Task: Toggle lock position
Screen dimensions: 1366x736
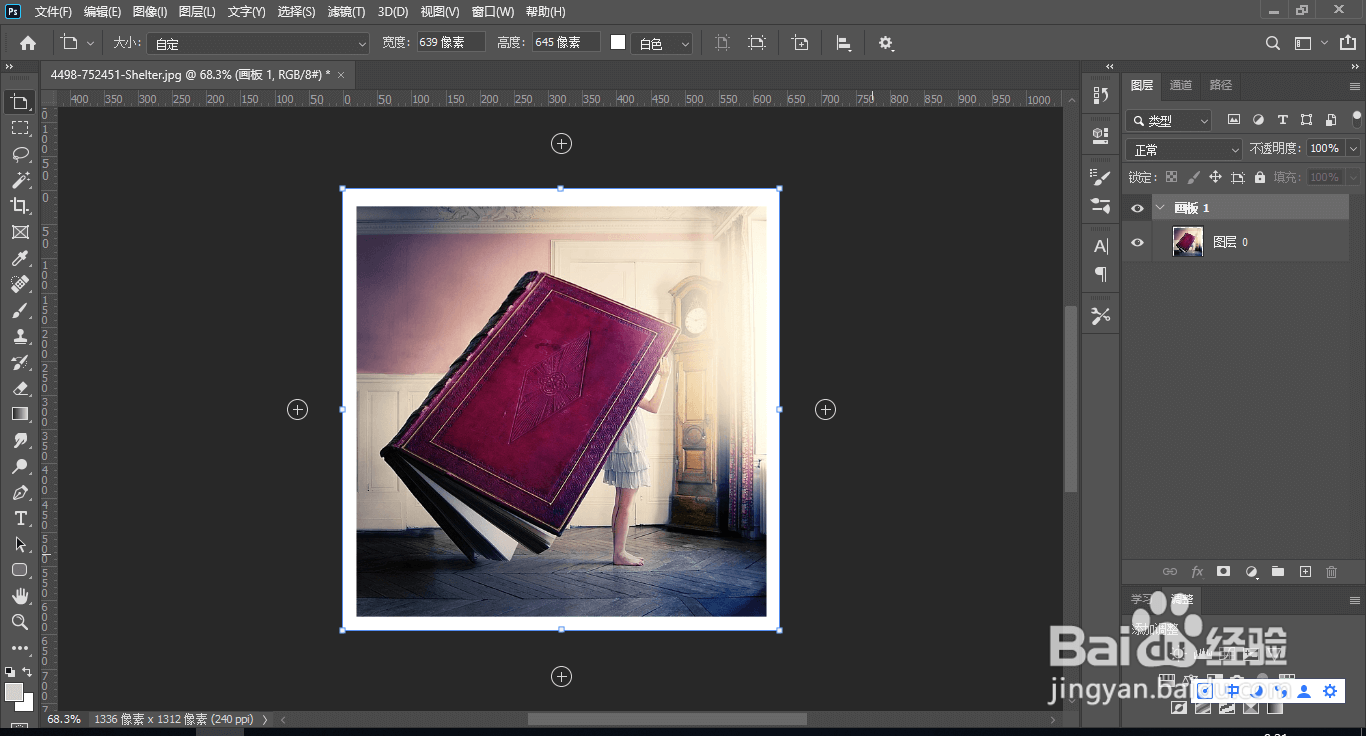Action: click(1215, 177)
